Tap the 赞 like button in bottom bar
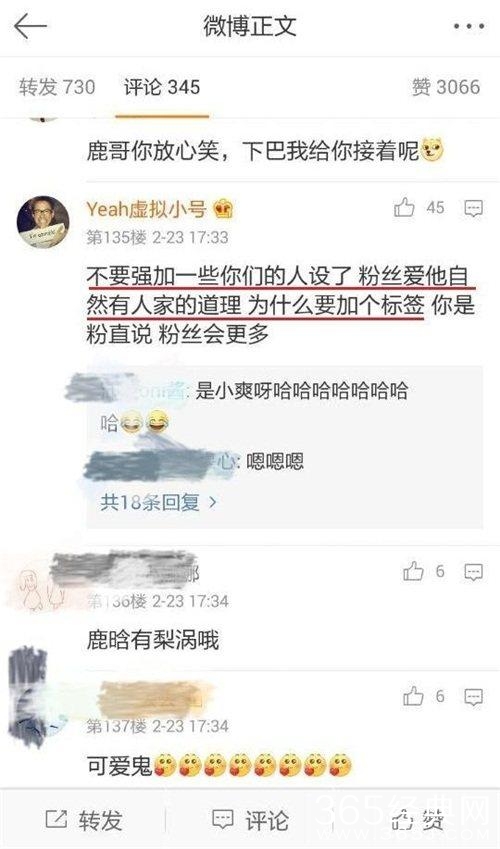Screen dimensions: 500x849 416,820
